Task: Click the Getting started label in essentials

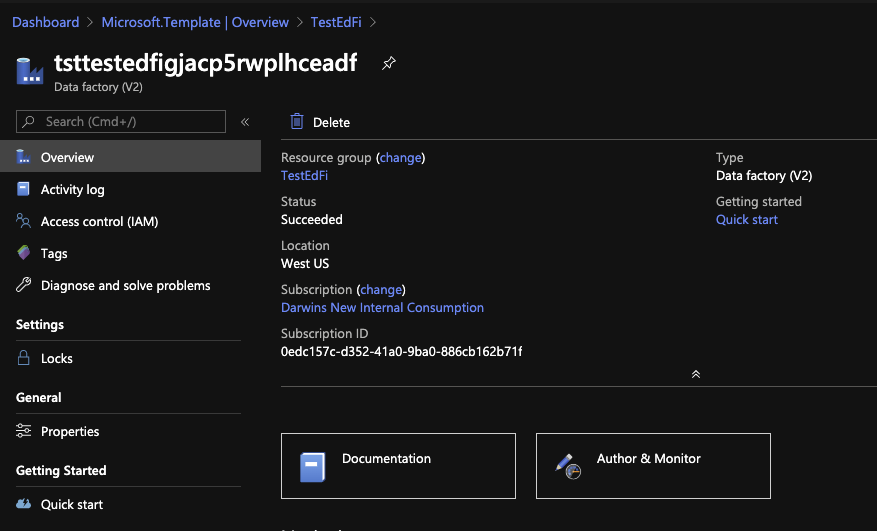Action: tap(759, 201)
